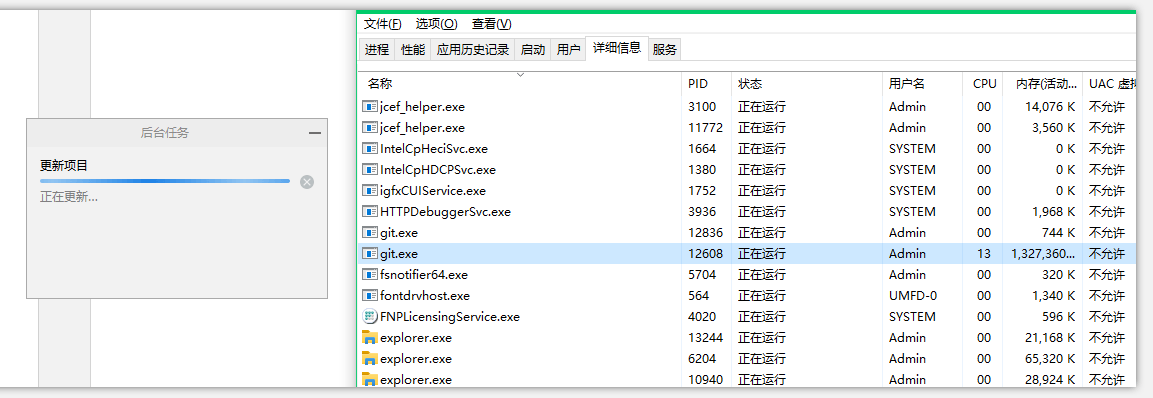The image size is (1153, 398).
Task: Switch to the 服务 tab
Action: pos(664,50)
